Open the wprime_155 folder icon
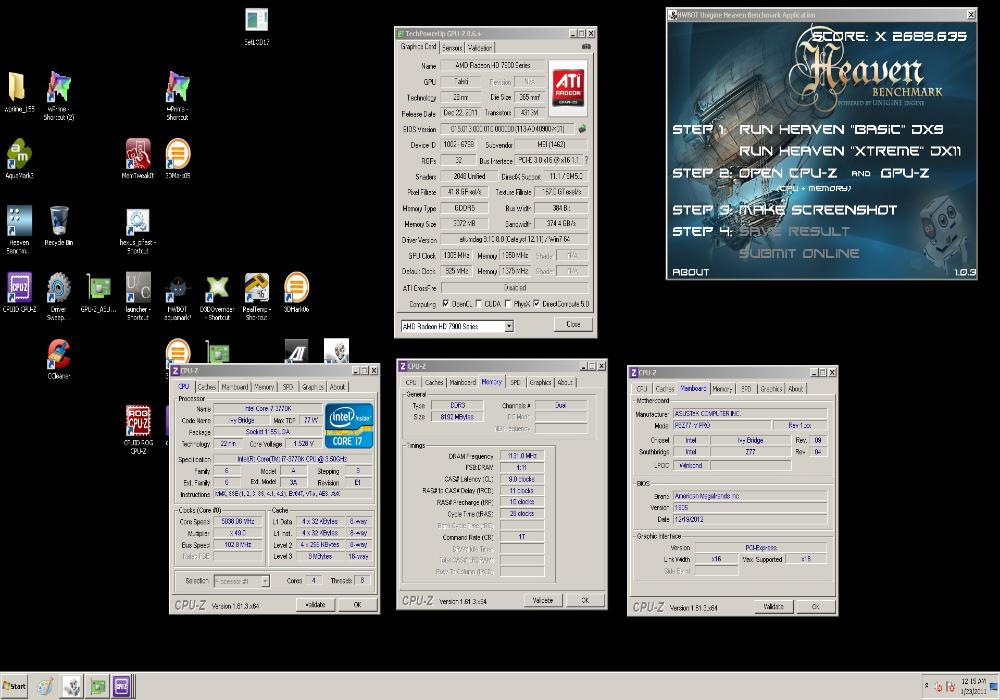This screenshot has width=1000, height=700. tap(18, 92)
